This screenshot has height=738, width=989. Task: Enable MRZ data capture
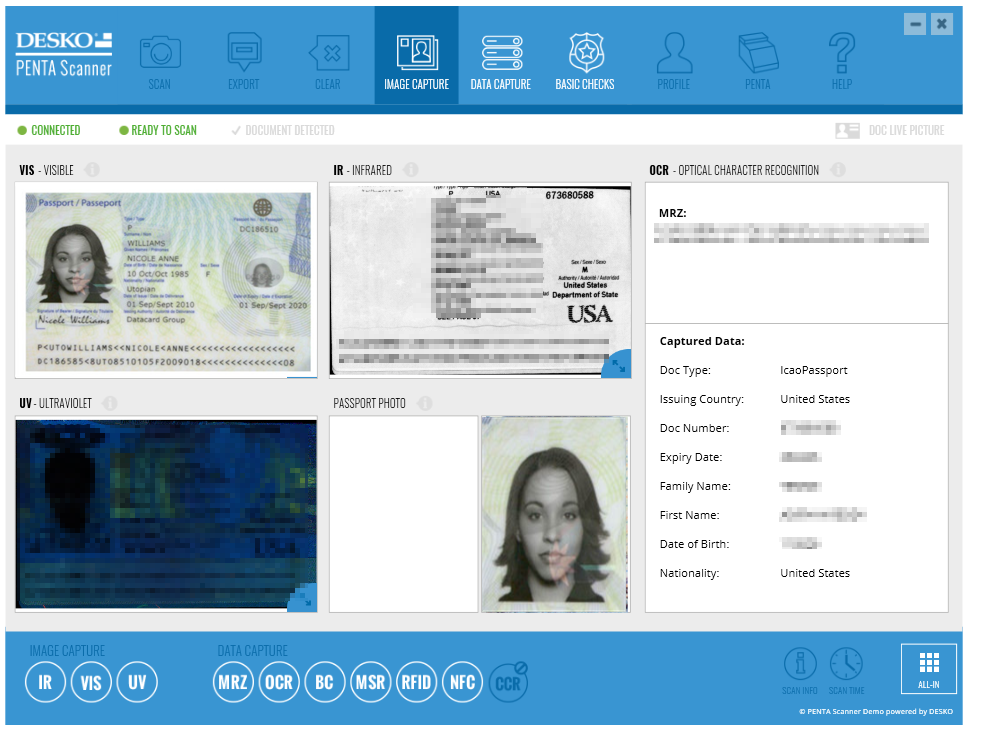pos(233,682)
